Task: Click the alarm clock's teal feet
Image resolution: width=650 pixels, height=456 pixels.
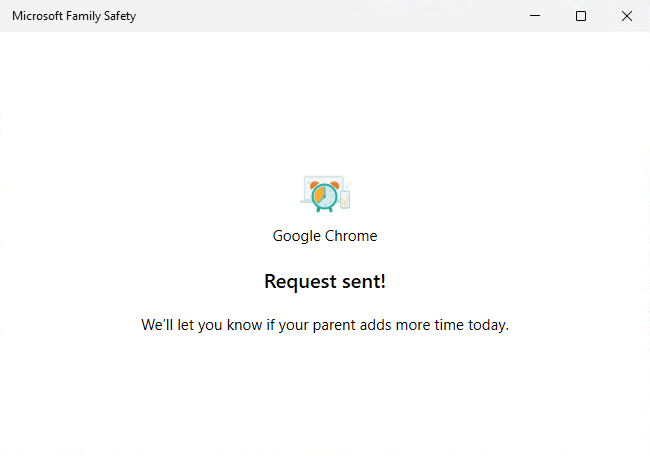Action: 325,209
